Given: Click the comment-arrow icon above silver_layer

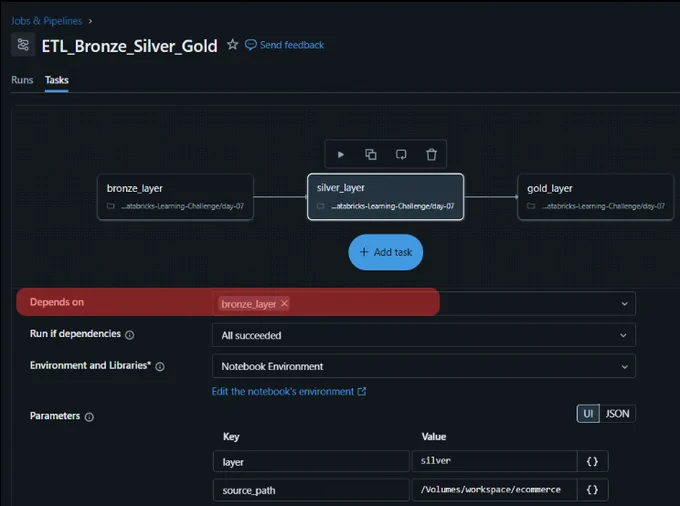Looking at the screenshot, I should coord(401,154).
